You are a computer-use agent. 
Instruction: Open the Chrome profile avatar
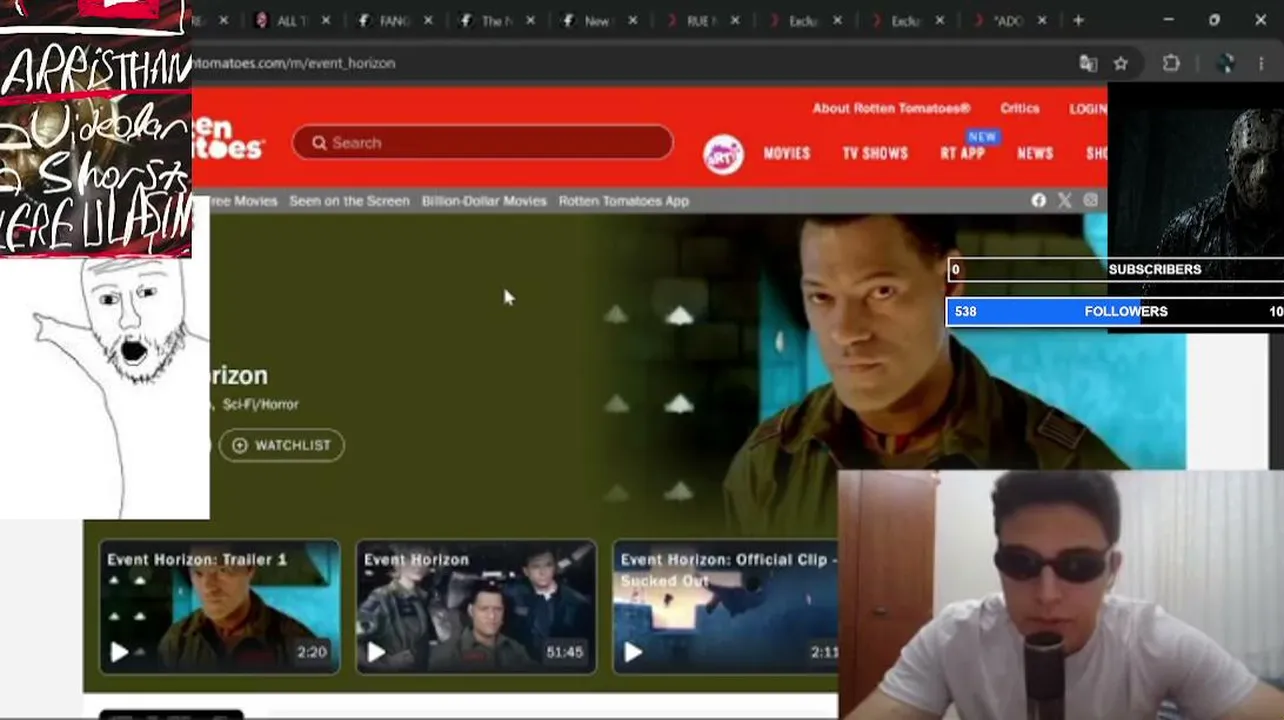1226,64
